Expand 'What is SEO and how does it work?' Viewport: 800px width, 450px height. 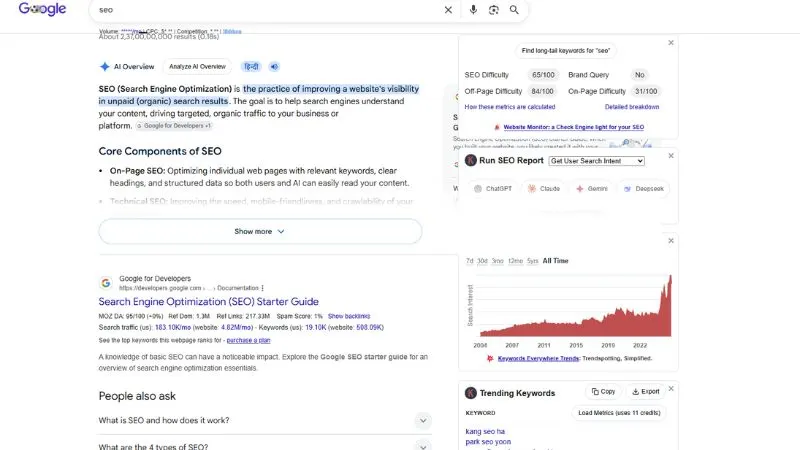pyautogui.click(x=265, y=420)
